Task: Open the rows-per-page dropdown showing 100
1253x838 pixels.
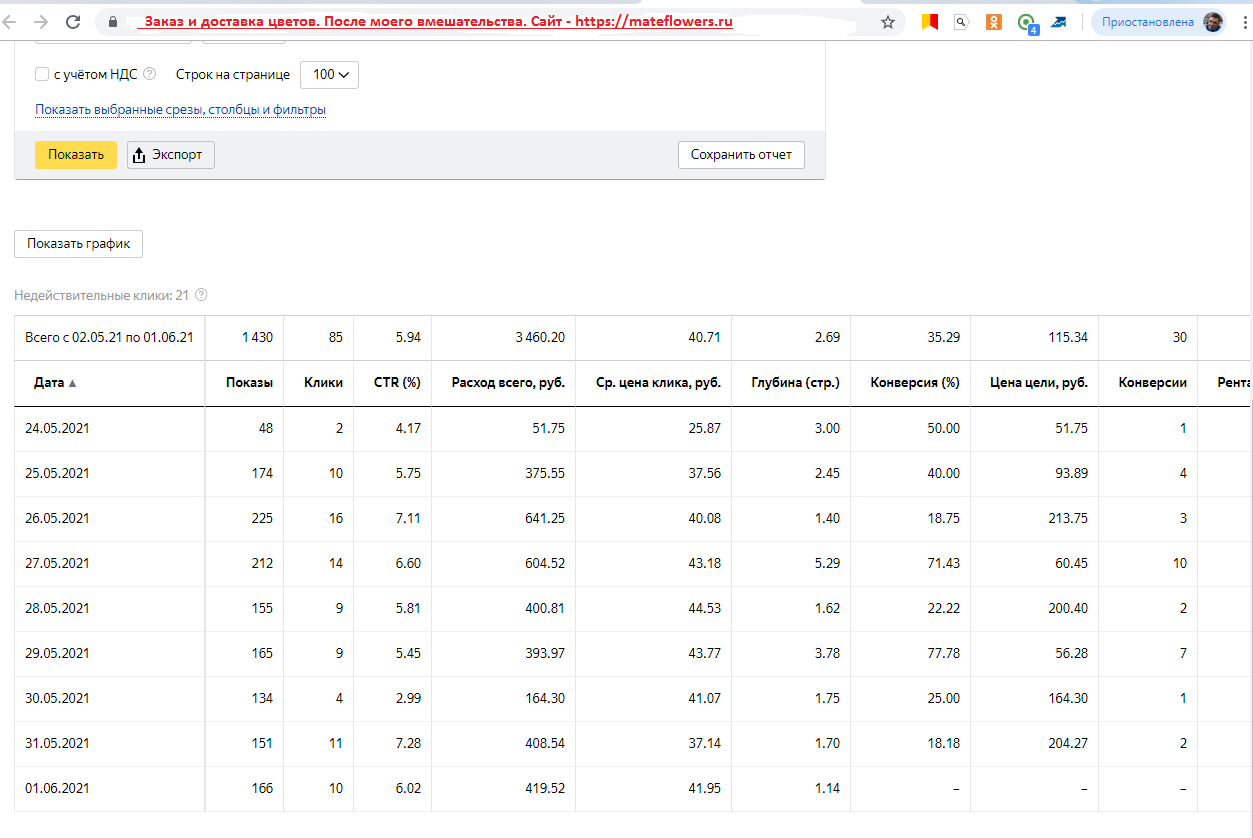Action: click(x=329, y=75)
